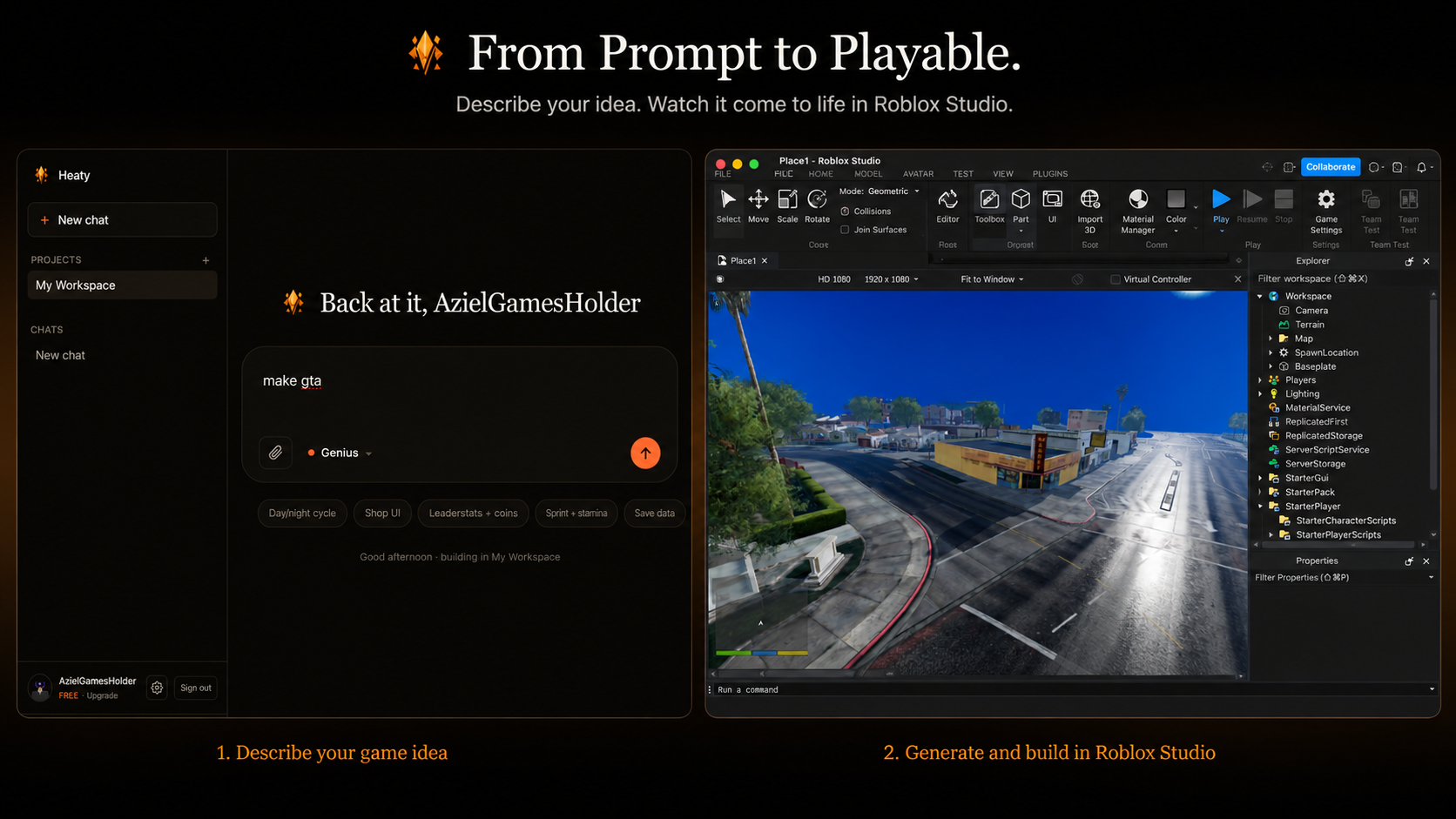The image size is (1456, 819).
Task: Switch to the TEST ribbon tab
Action: tap(963, 174)
